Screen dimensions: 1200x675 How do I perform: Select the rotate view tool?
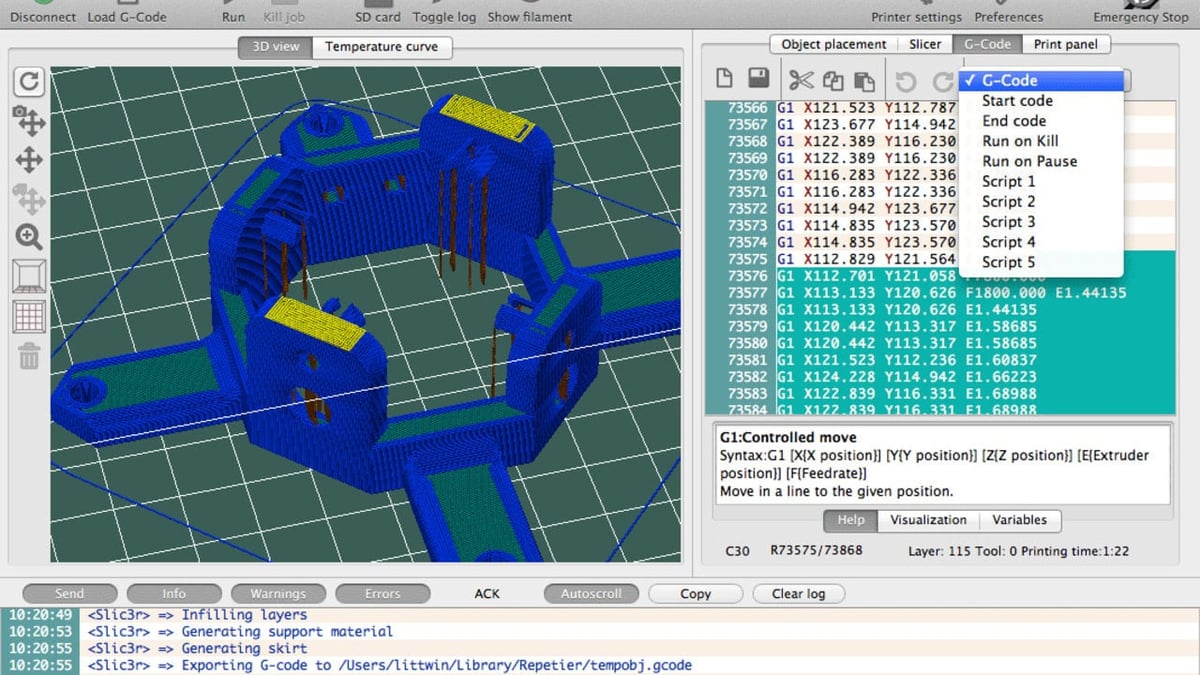coord(29,82)
